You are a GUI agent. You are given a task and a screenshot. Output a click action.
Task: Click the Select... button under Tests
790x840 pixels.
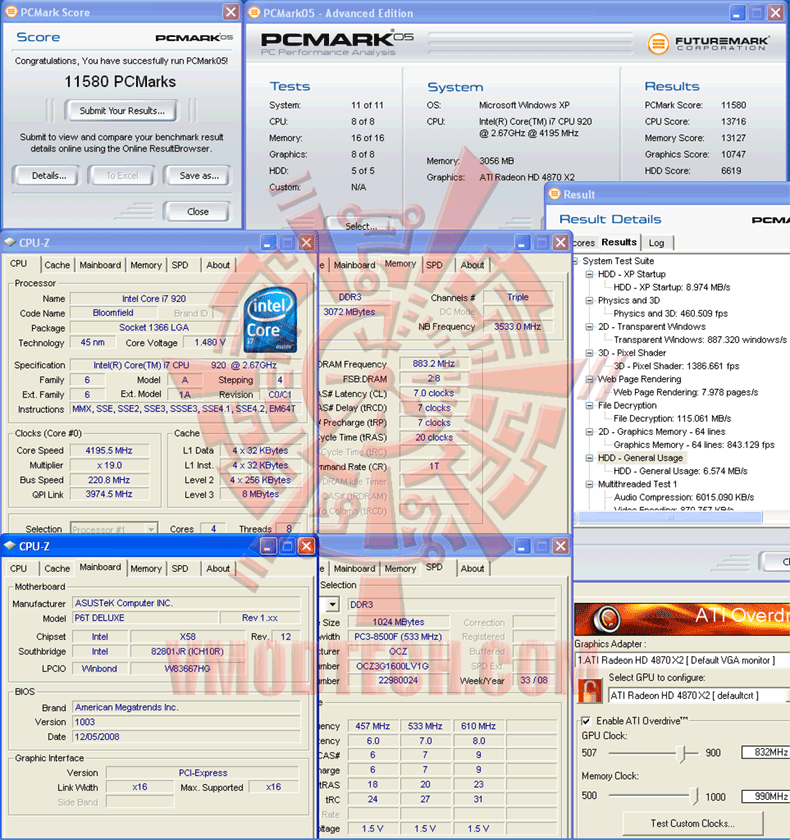point(361,226)
